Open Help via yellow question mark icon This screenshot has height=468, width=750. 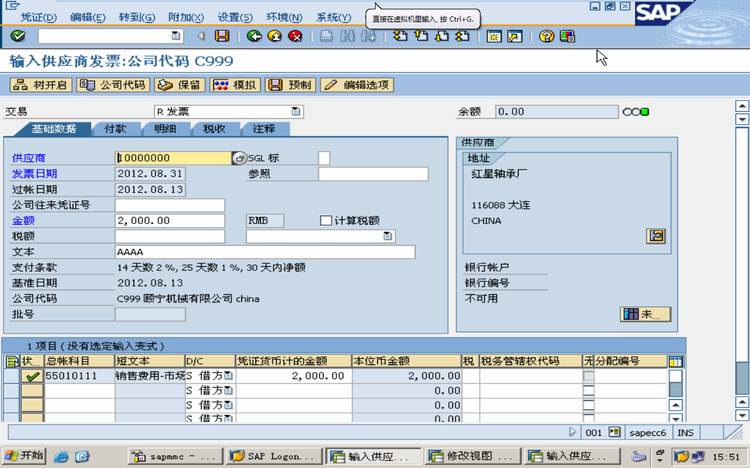pyautogui.click(x=546, y=36)
